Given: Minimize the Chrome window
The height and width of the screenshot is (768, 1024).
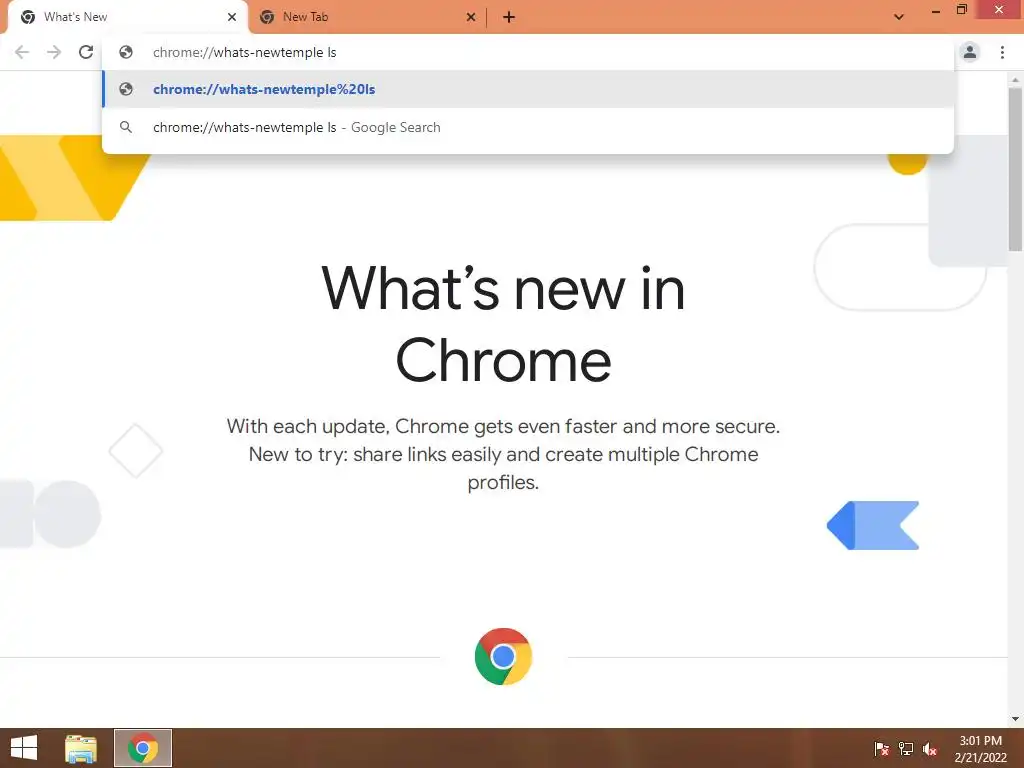Looking at the screenshot, I should (935, 10).
